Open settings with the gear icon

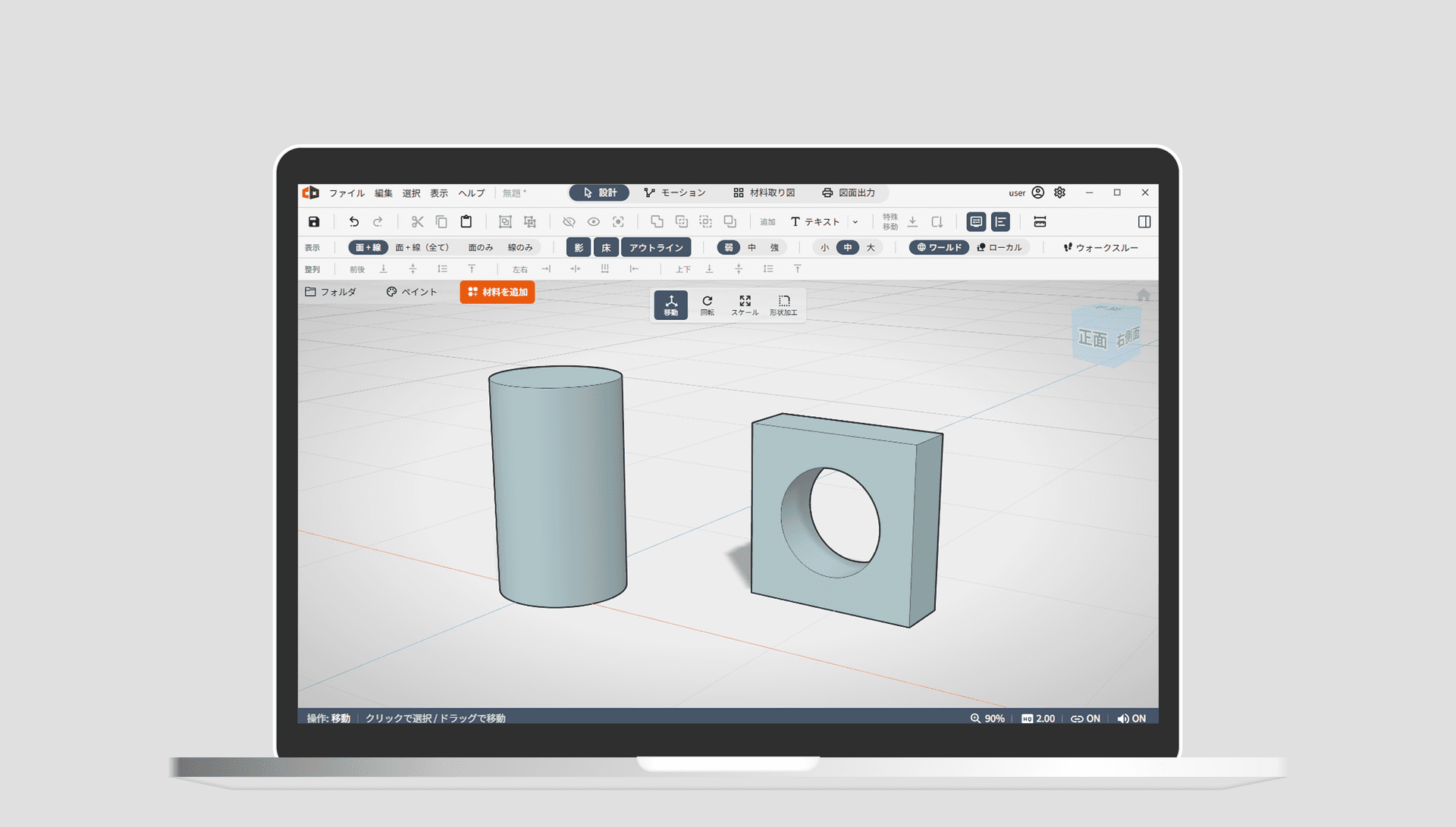[1059, 193]
